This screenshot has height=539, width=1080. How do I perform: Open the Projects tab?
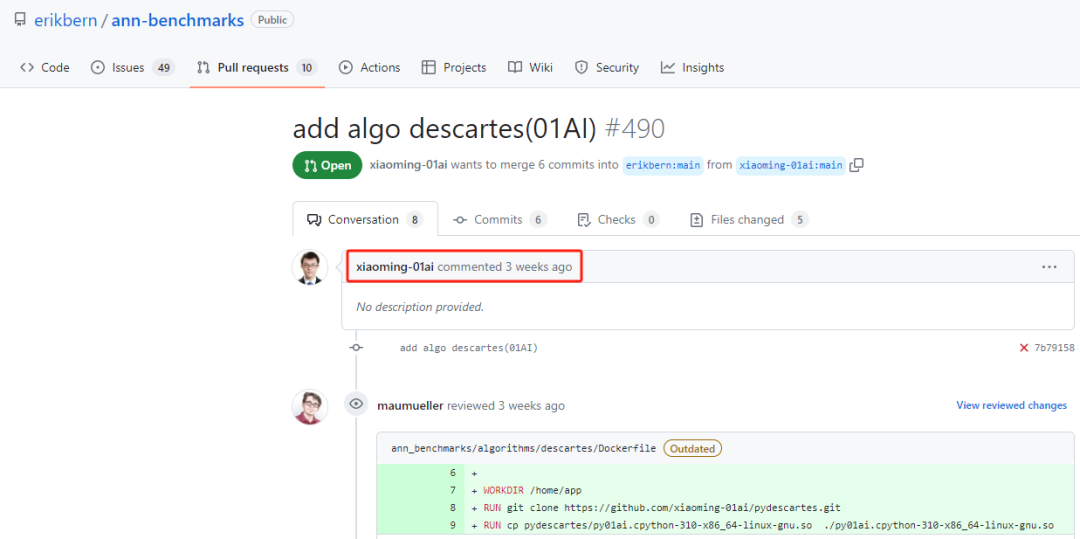tap(454, 67)
